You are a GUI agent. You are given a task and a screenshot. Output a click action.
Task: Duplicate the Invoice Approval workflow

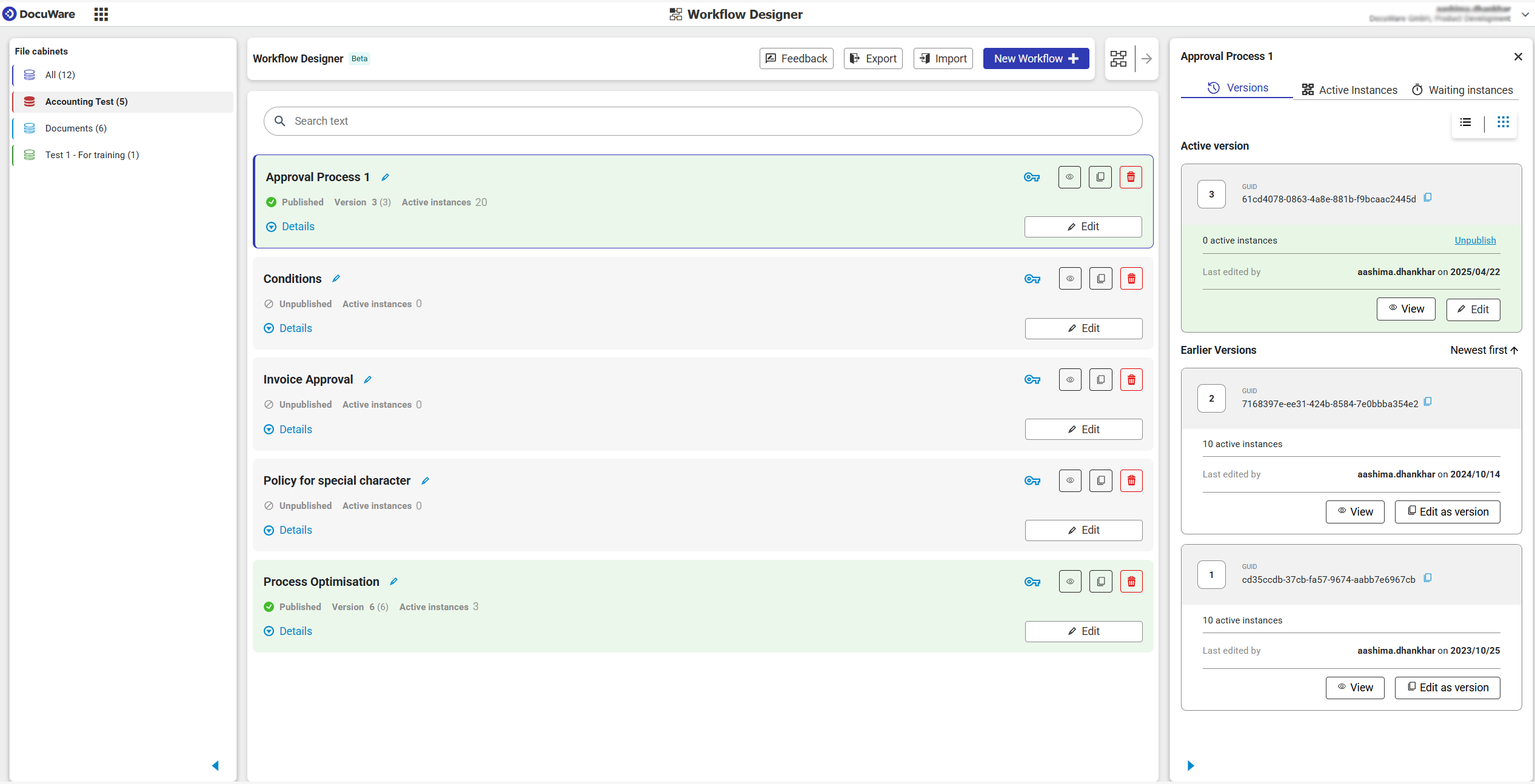[1100, 379]
